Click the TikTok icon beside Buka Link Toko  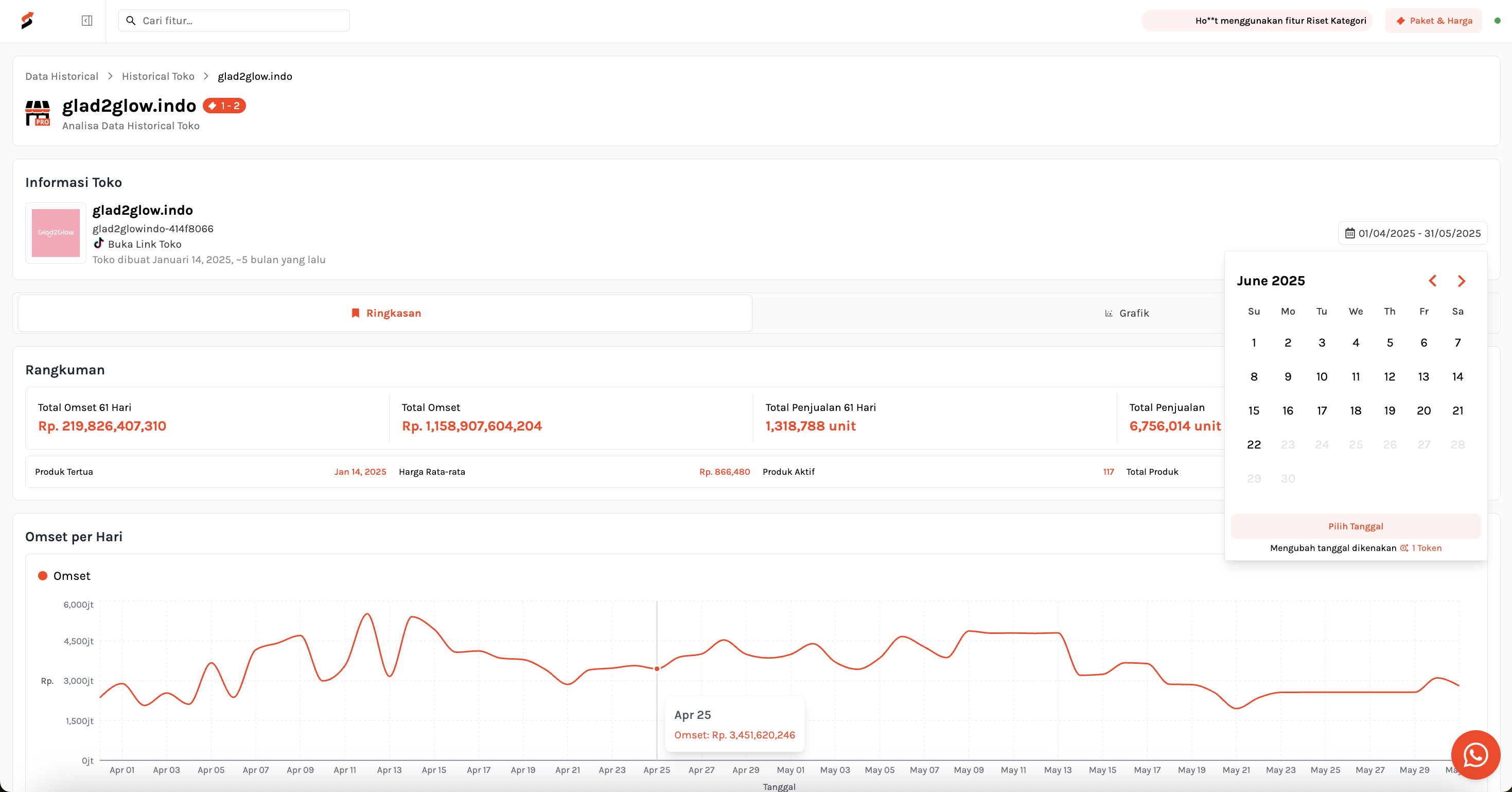point(99,243)
